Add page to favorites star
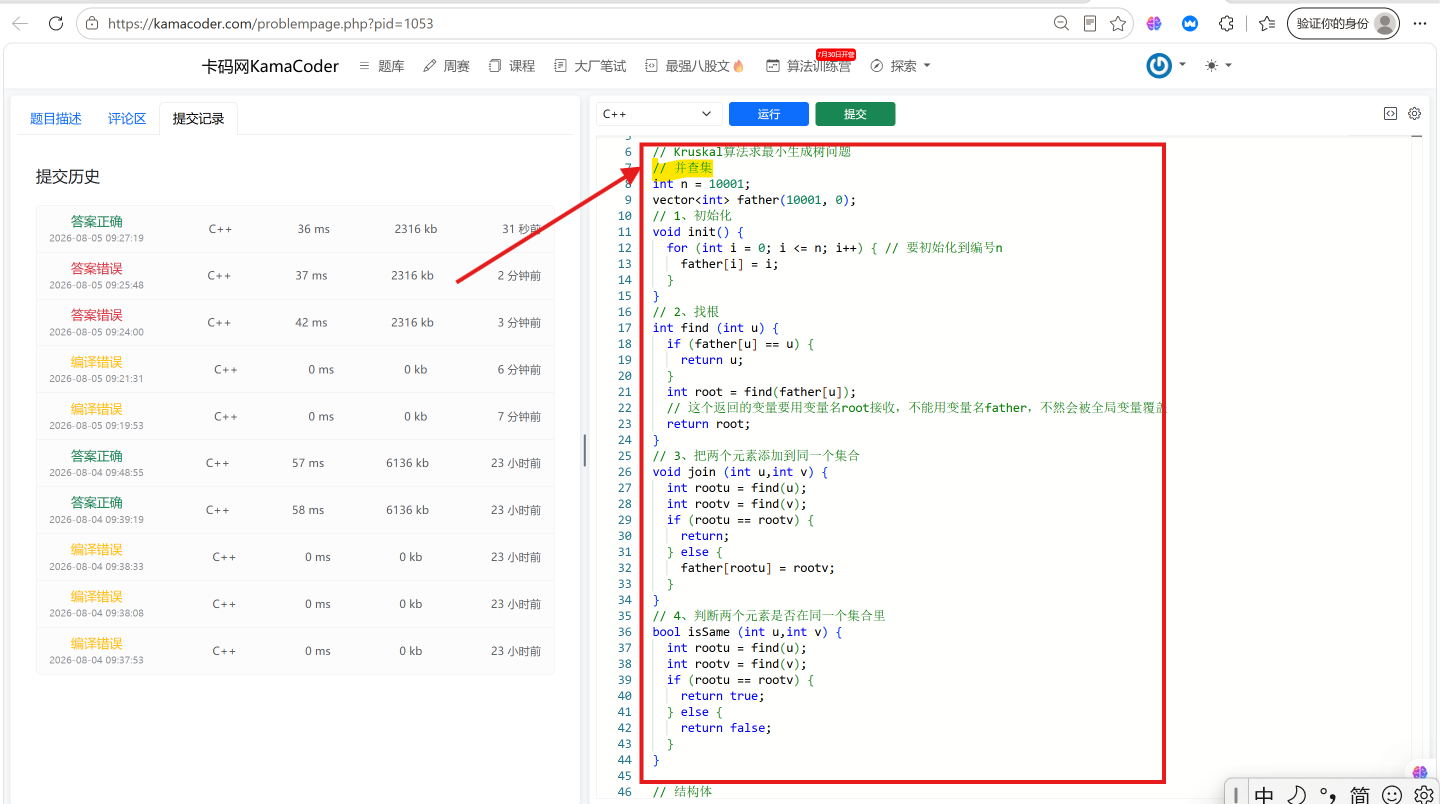 (1118, 23)
